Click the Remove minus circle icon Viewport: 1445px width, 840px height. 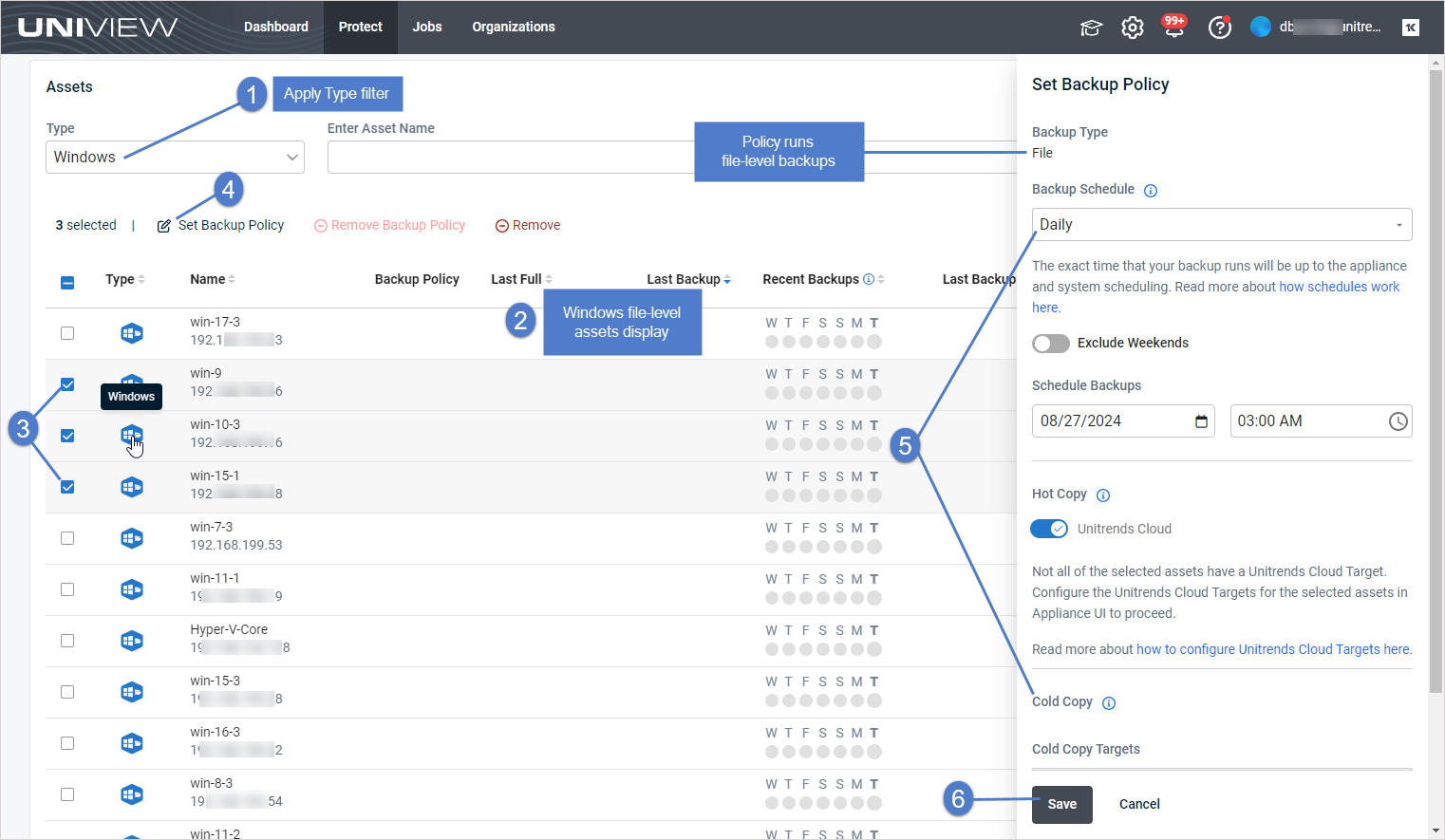tap(502, 226)
